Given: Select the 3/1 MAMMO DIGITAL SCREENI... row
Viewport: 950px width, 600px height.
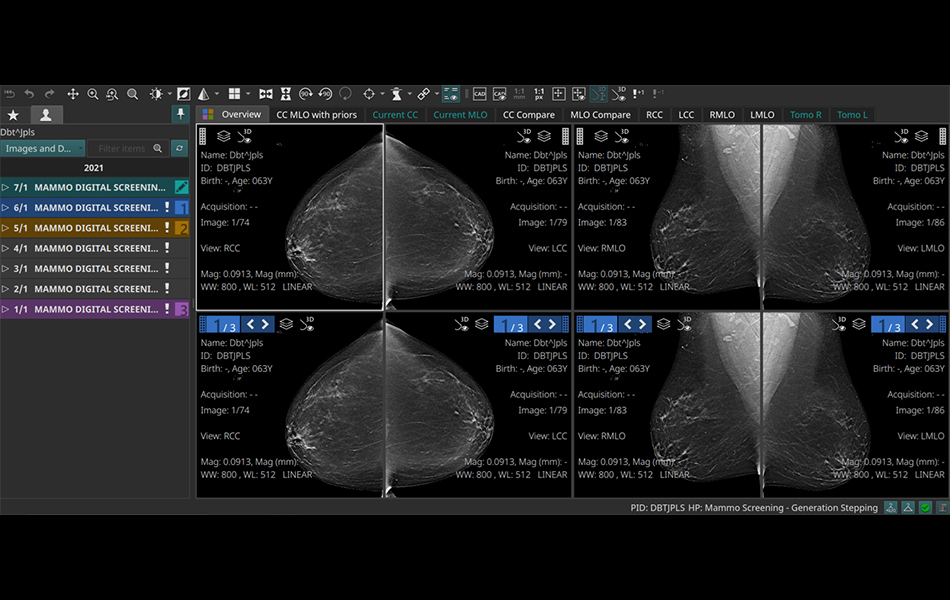Looking at the screenshot, I should [95, 268].
